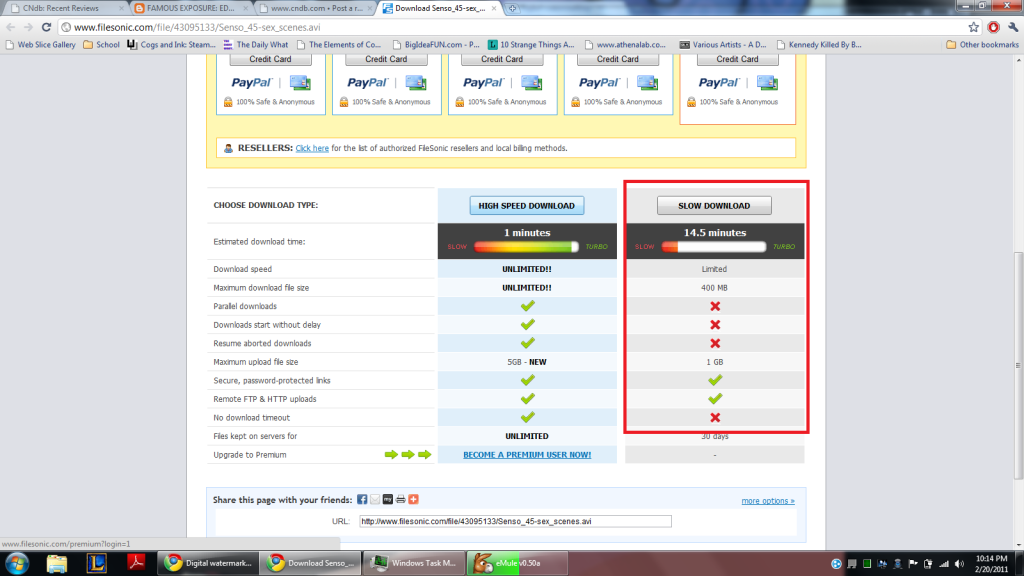Share this page on MySpace
The image size is (1024, 576).
pyautogui.click(x=388, y=500)
